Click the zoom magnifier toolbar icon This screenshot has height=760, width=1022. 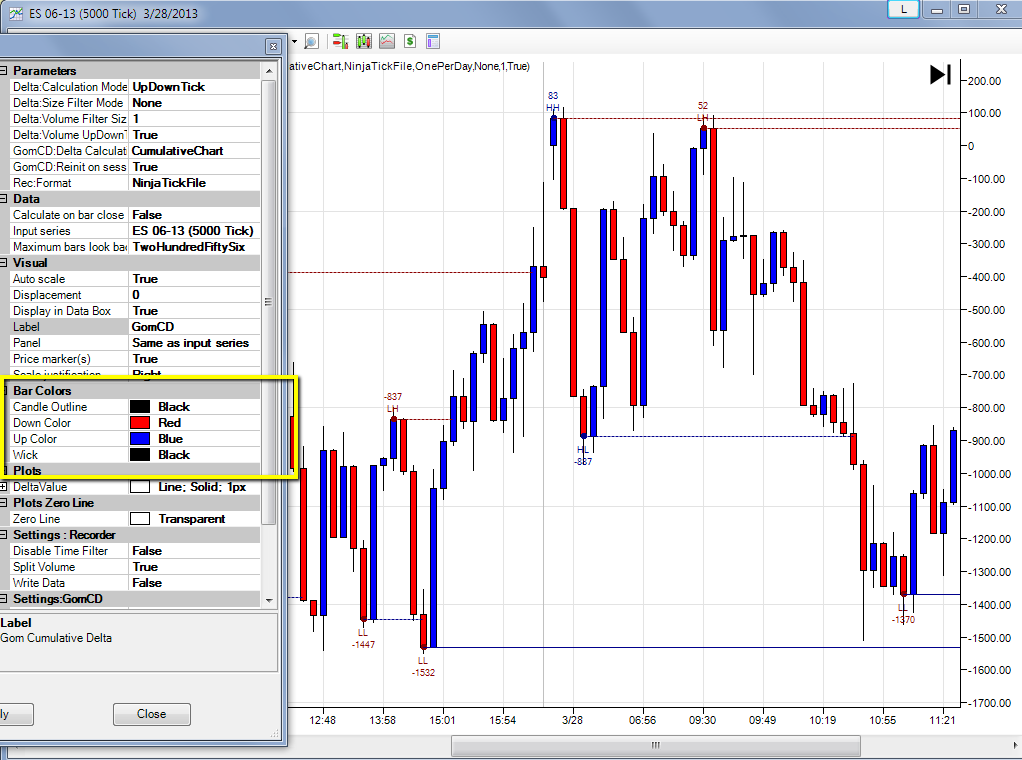[312, 42]
